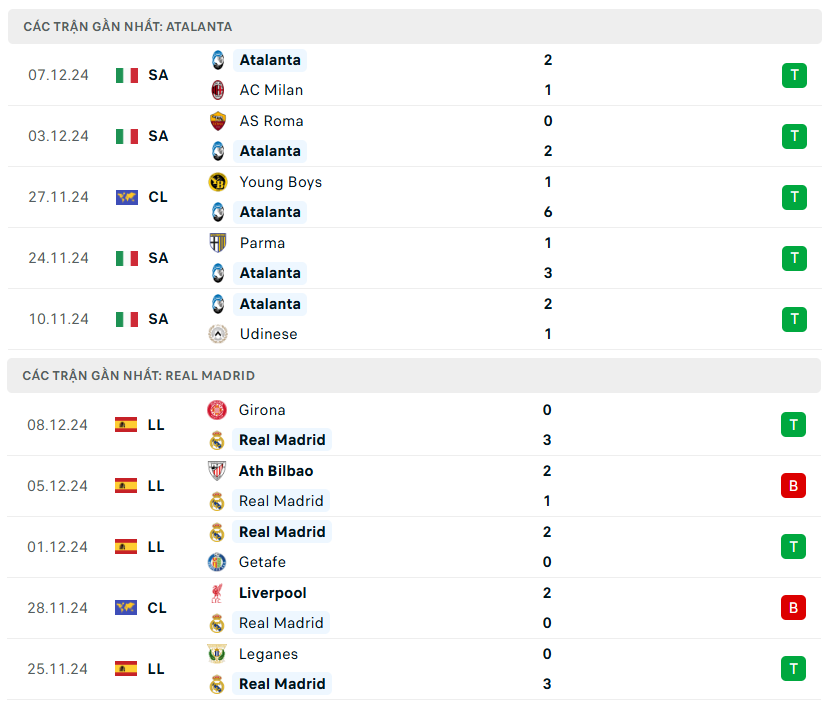Click the red B badge for Liverpool match
The width and height of the screenshot is (834, 715).
[793, 608]
